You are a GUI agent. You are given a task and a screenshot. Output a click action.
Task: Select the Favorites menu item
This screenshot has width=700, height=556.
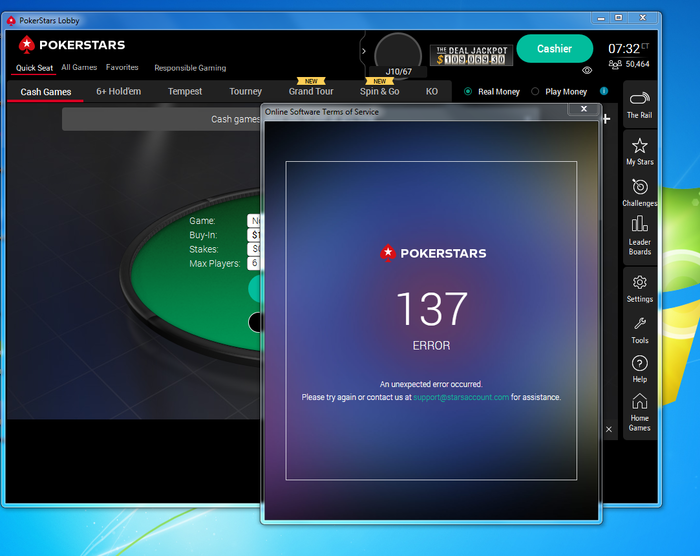(122, 67)
